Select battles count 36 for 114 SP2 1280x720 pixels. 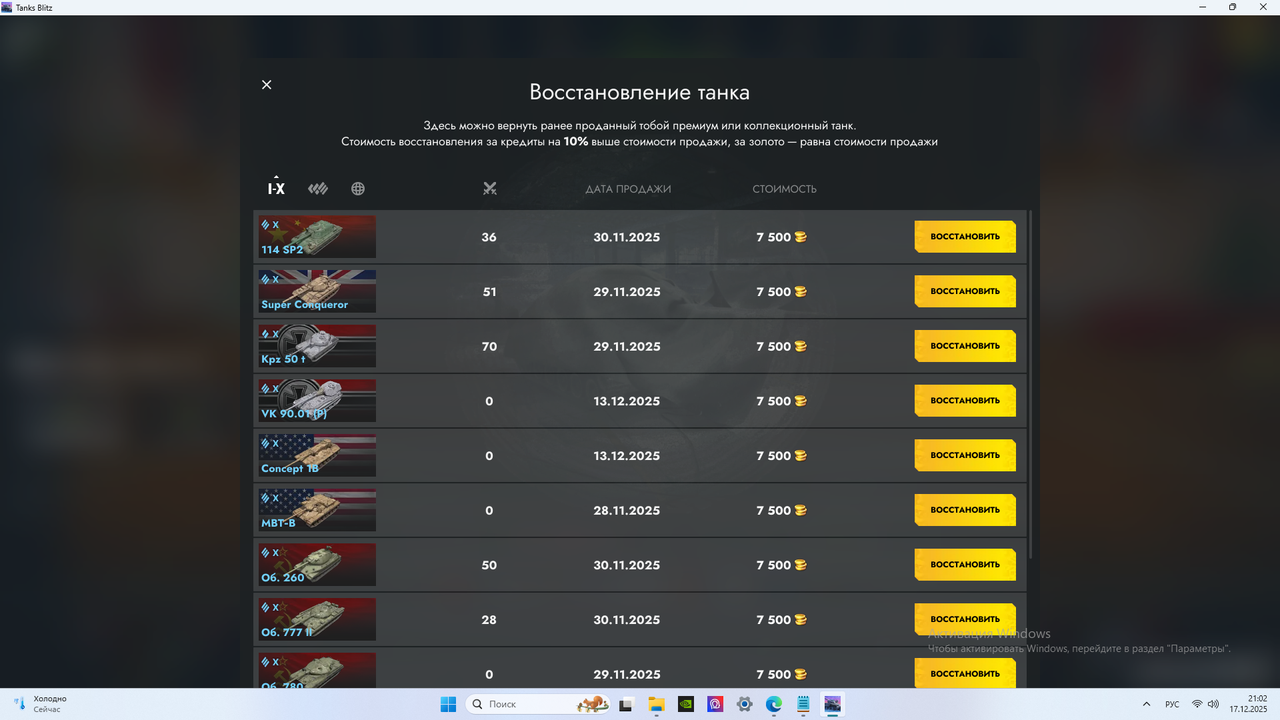489,238
